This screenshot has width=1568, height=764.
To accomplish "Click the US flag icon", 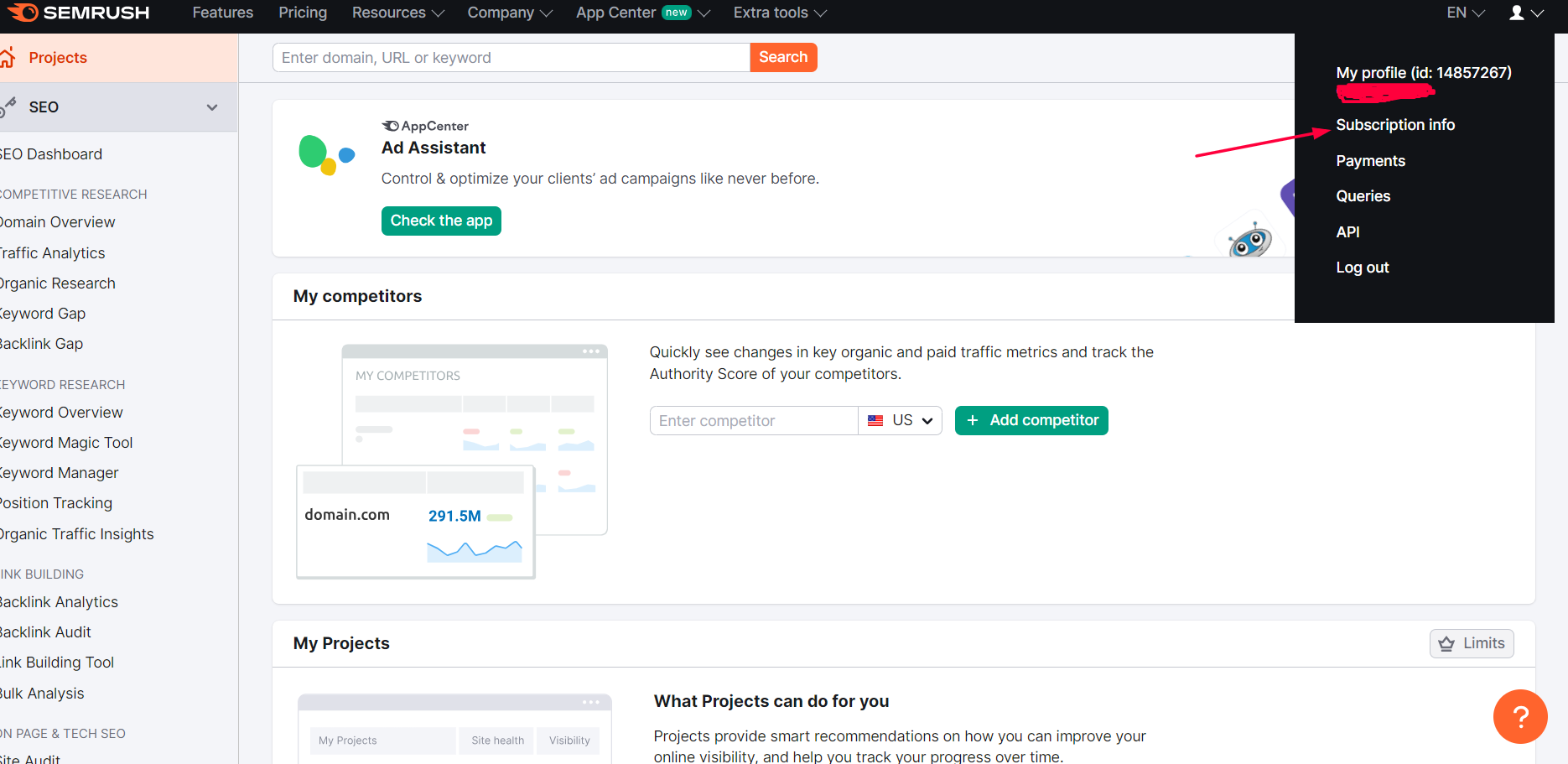I will pyautogui.click(x=875, y=421).
